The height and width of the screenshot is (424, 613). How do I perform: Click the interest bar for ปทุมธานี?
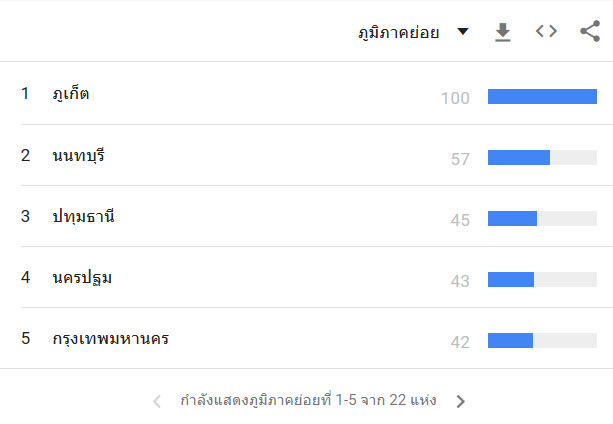[x=542, y=218]
